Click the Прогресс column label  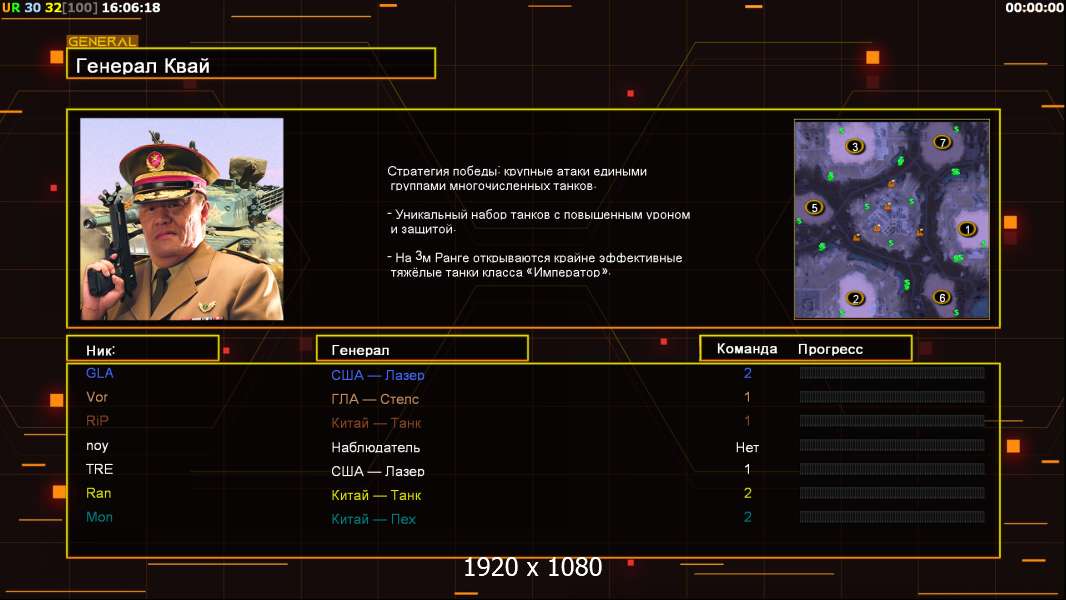click(x=830, y=349)
